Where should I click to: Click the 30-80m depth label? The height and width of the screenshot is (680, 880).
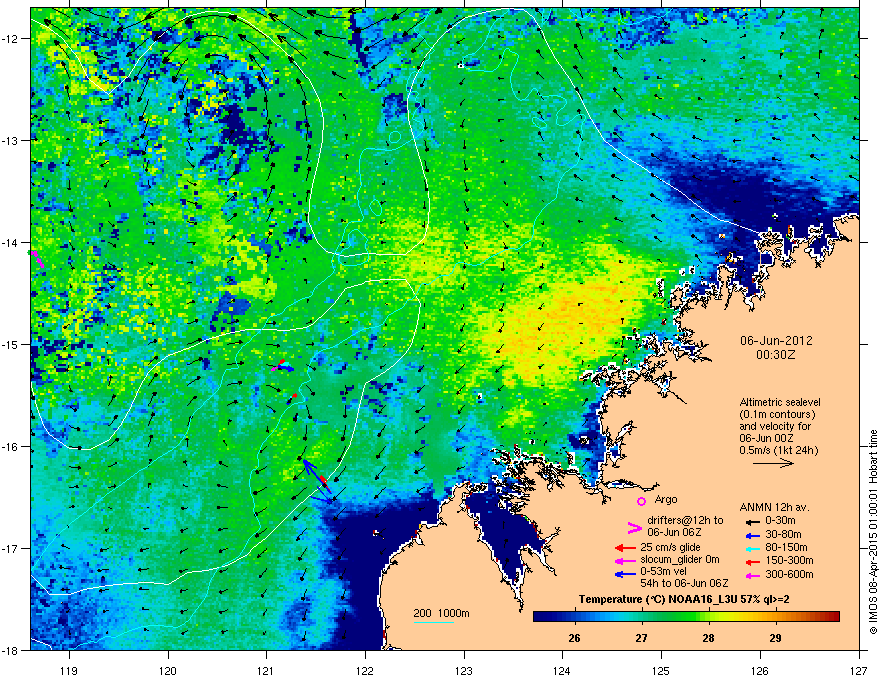pos(783,535)
